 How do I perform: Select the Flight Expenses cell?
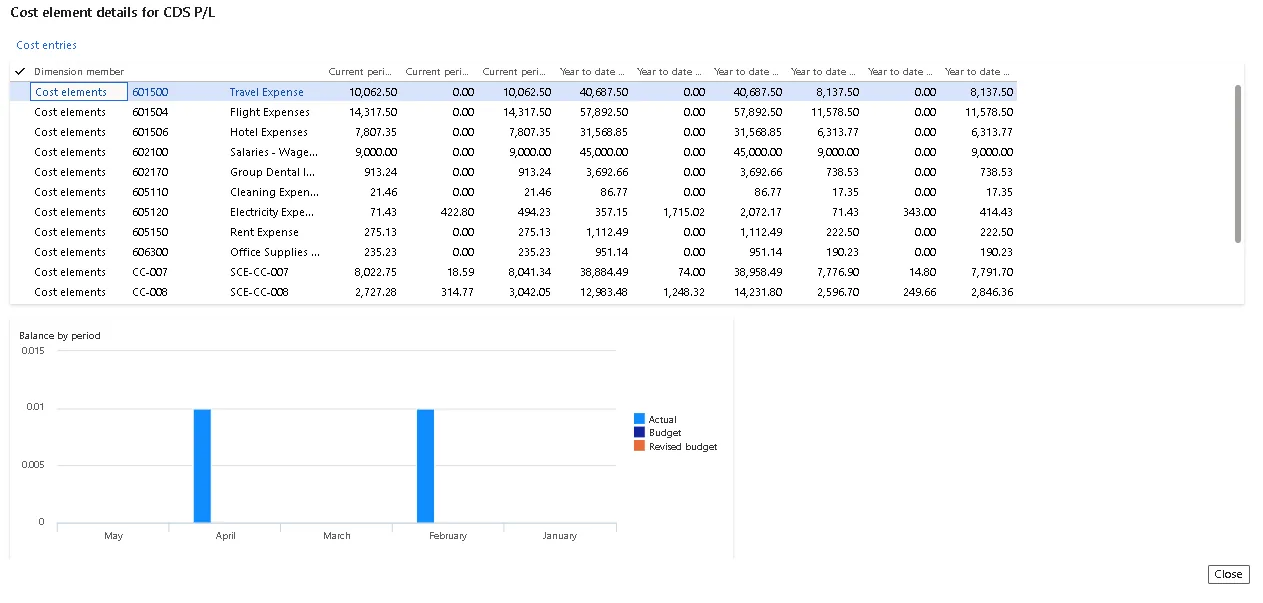click(270, 112)
